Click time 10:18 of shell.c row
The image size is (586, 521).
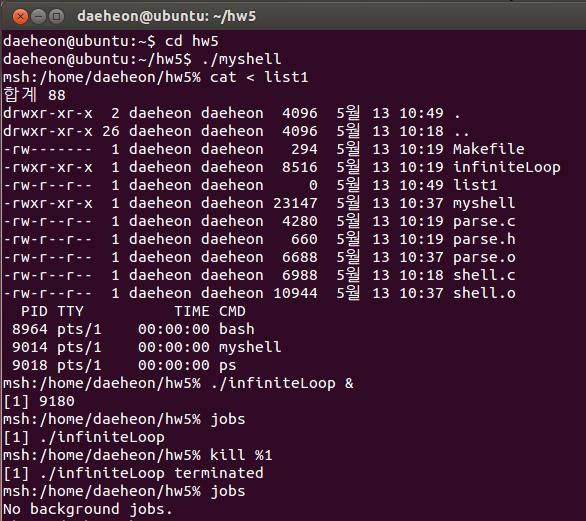422,275
